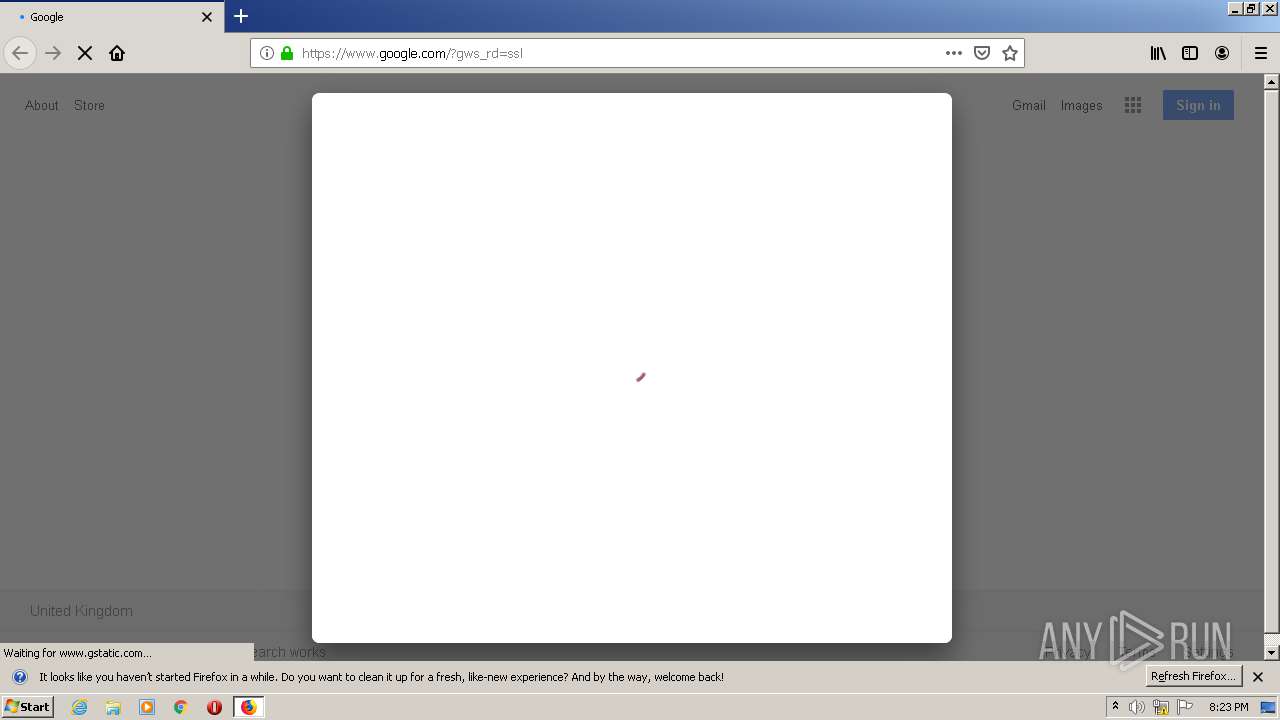Open the About link
The height and width of the screenshot is (720, 1280).
42,105
